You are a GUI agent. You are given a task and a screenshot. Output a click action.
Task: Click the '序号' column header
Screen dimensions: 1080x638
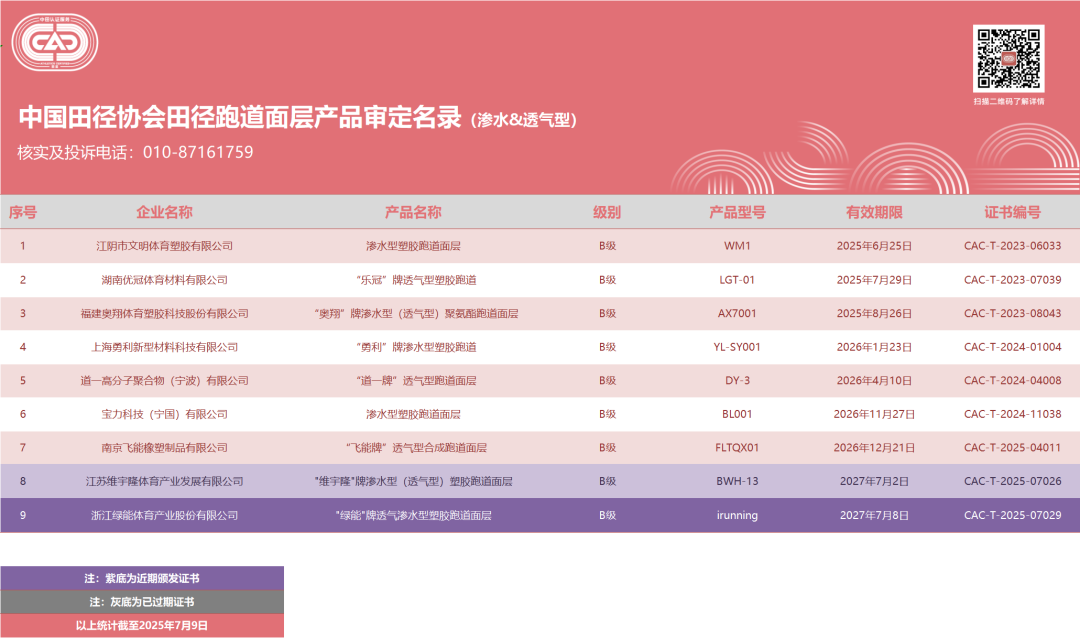coord(23,212)
